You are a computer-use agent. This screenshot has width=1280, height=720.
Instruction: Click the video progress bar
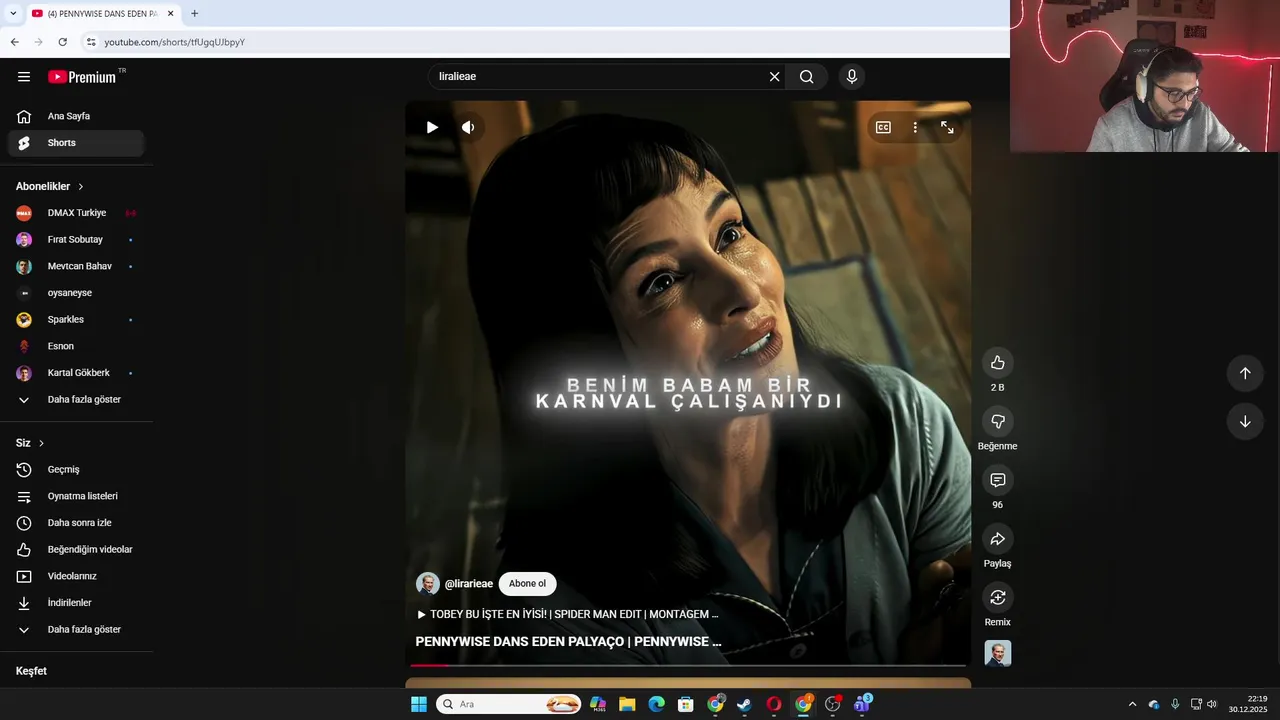click(688, 664)
